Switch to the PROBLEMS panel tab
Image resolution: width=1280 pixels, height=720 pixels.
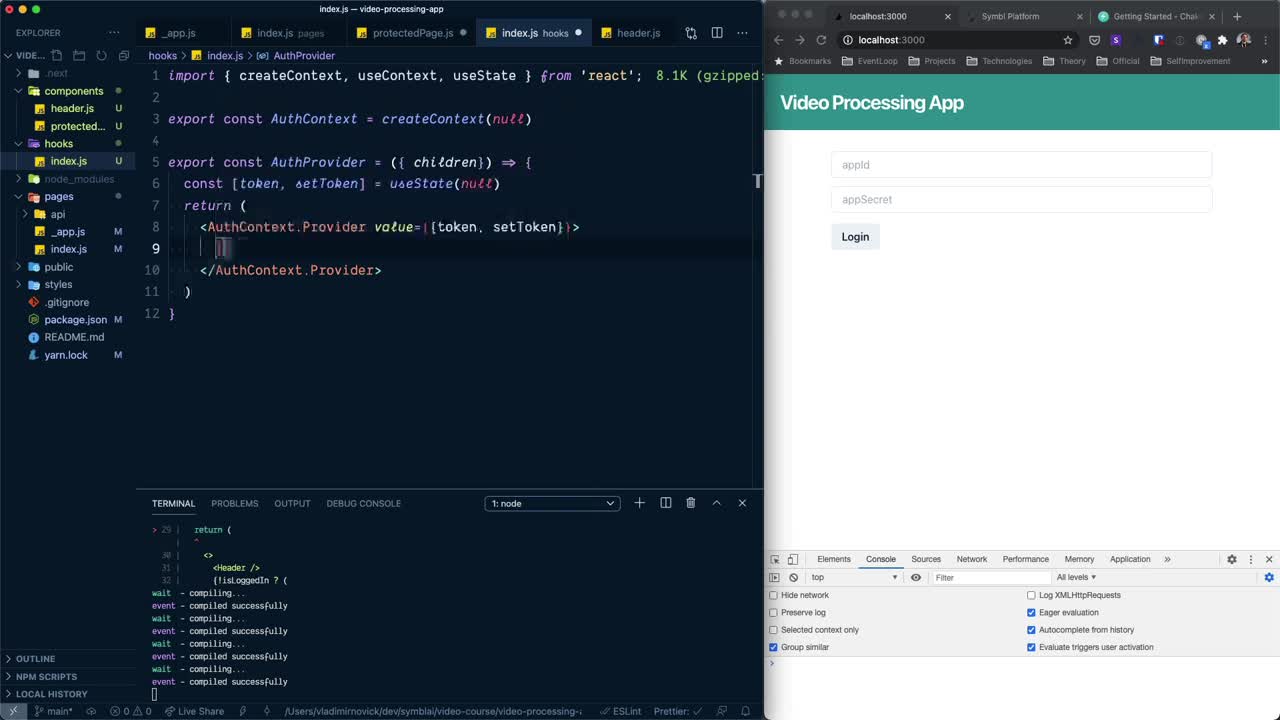[234, 503]
